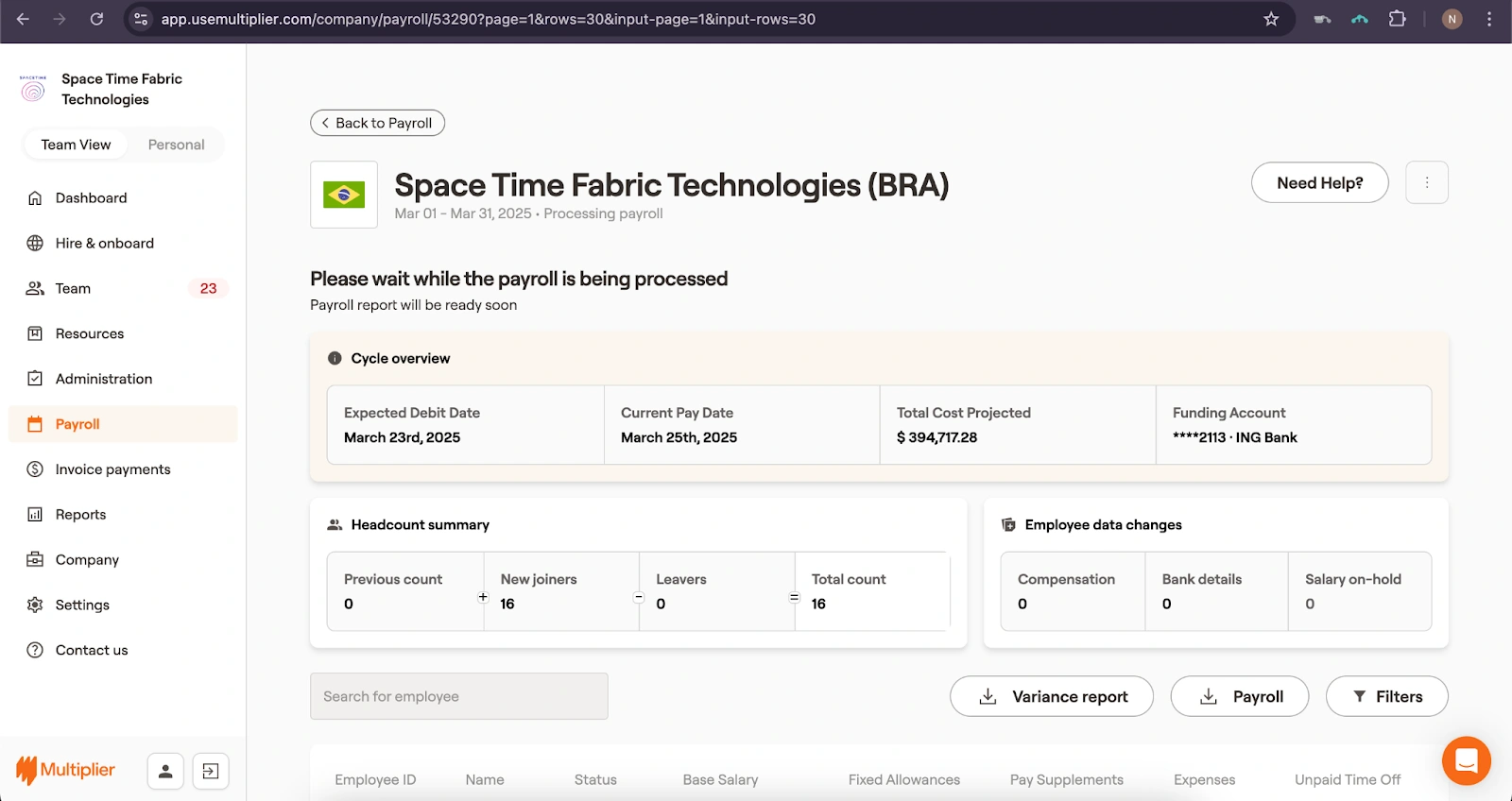Open the Chrome profile avatar N
Image resolution: width=1512 pixels, height=801 pixels.
pos(1452,19)
